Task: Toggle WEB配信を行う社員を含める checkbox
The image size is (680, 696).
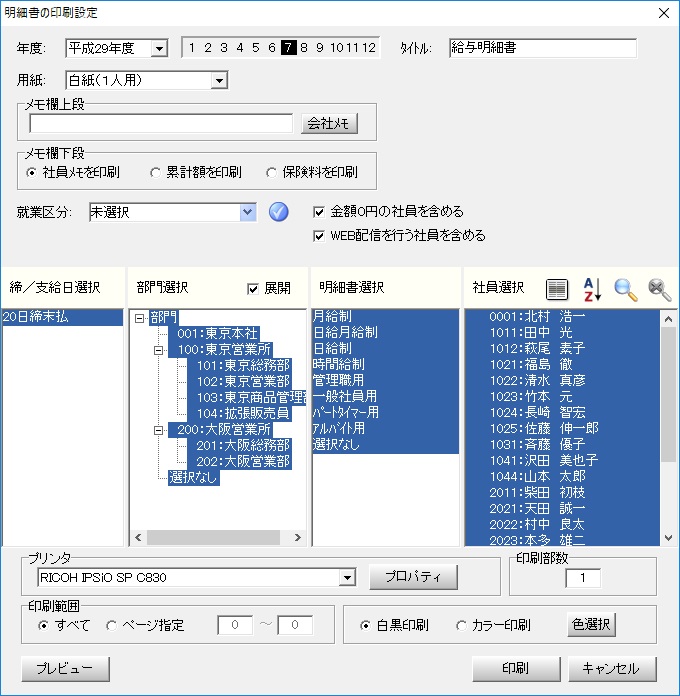Action: coord(319,236)
